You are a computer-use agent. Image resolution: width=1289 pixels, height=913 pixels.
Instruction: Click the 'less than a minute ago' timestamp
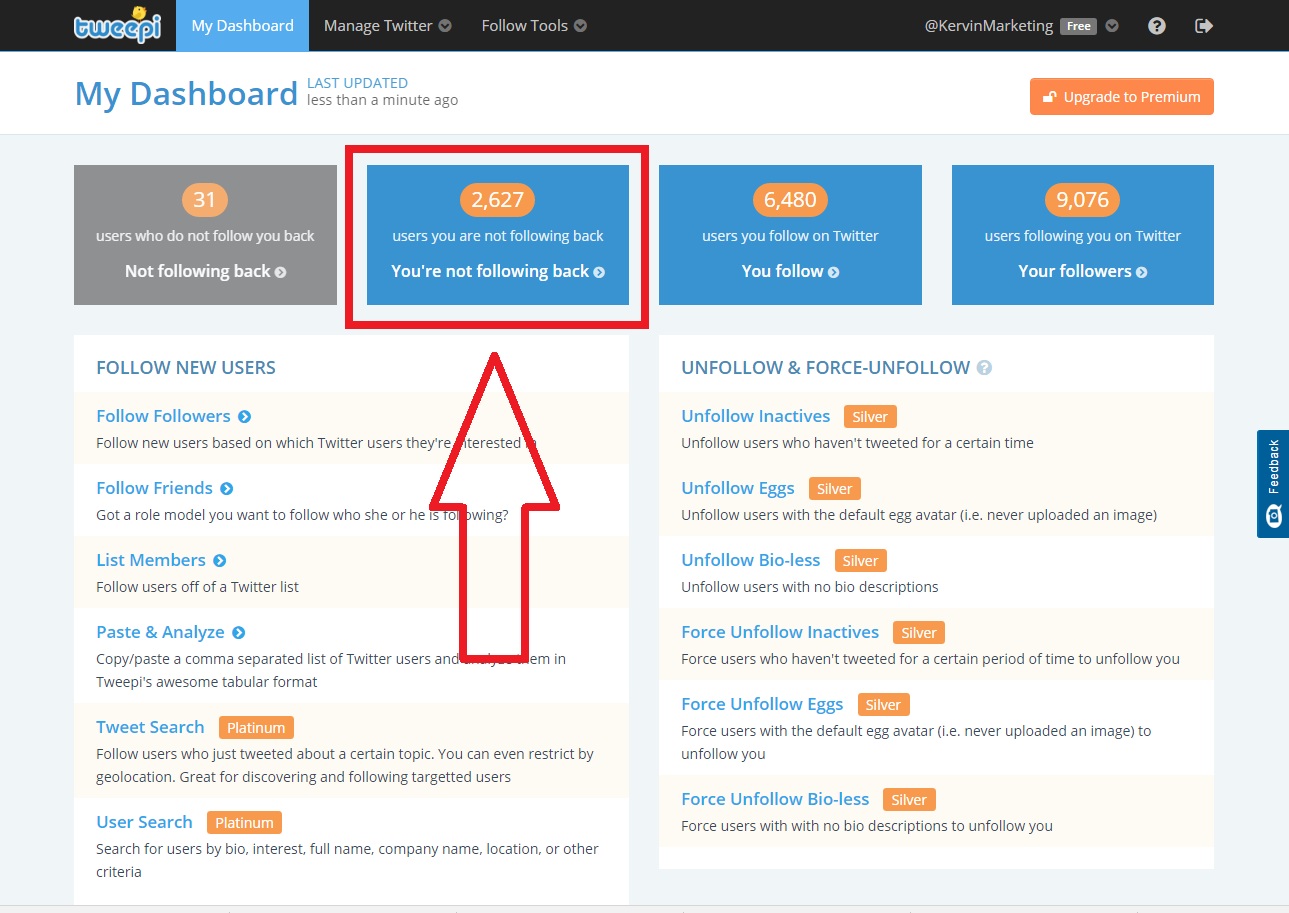[383, 100]
